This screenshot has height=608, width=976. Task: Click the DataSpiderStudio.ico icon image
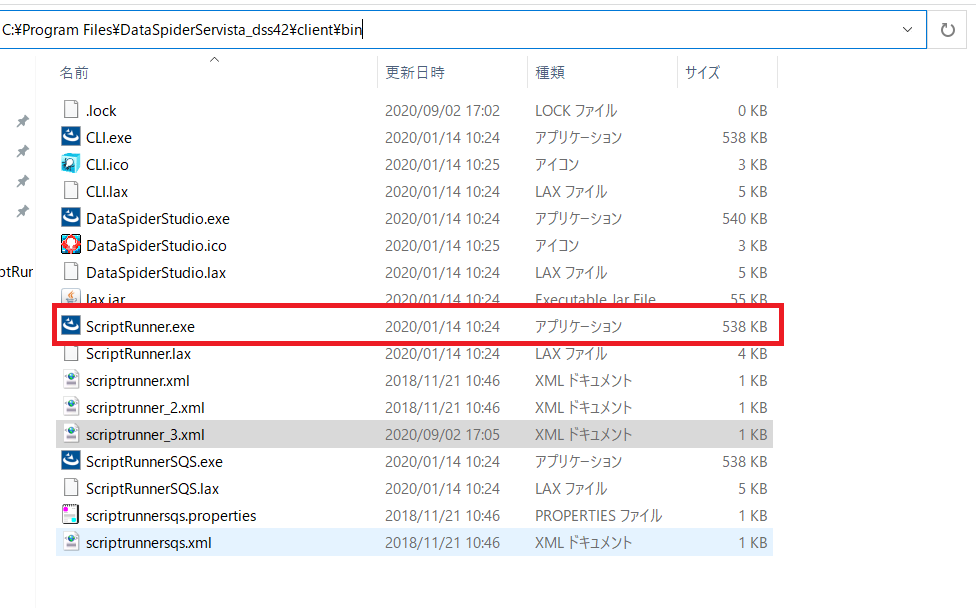[71, 245]
